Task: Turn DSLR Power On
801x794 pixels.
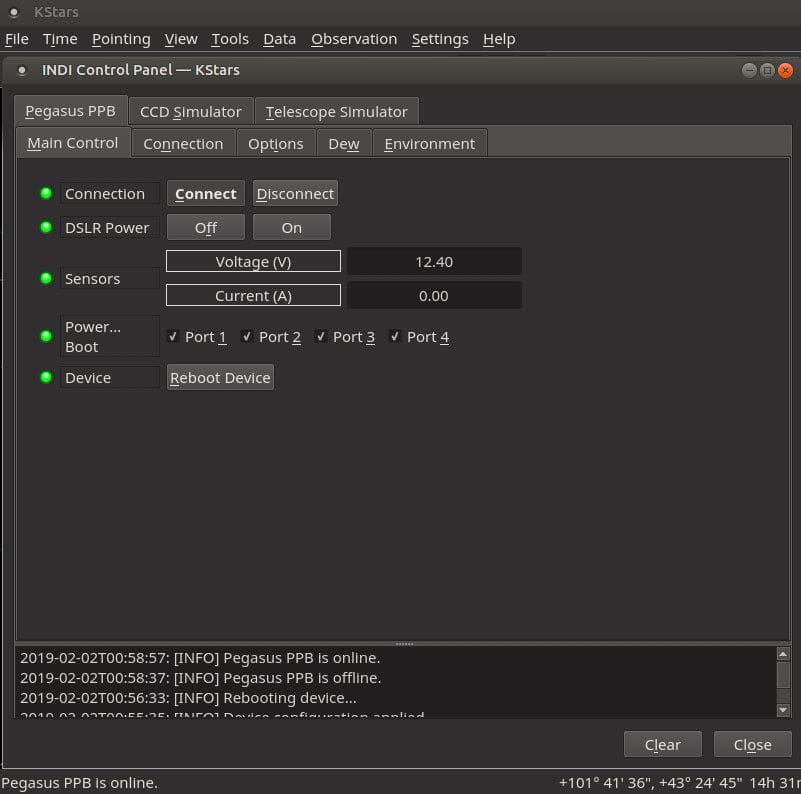Action: (x=291, y=227)
